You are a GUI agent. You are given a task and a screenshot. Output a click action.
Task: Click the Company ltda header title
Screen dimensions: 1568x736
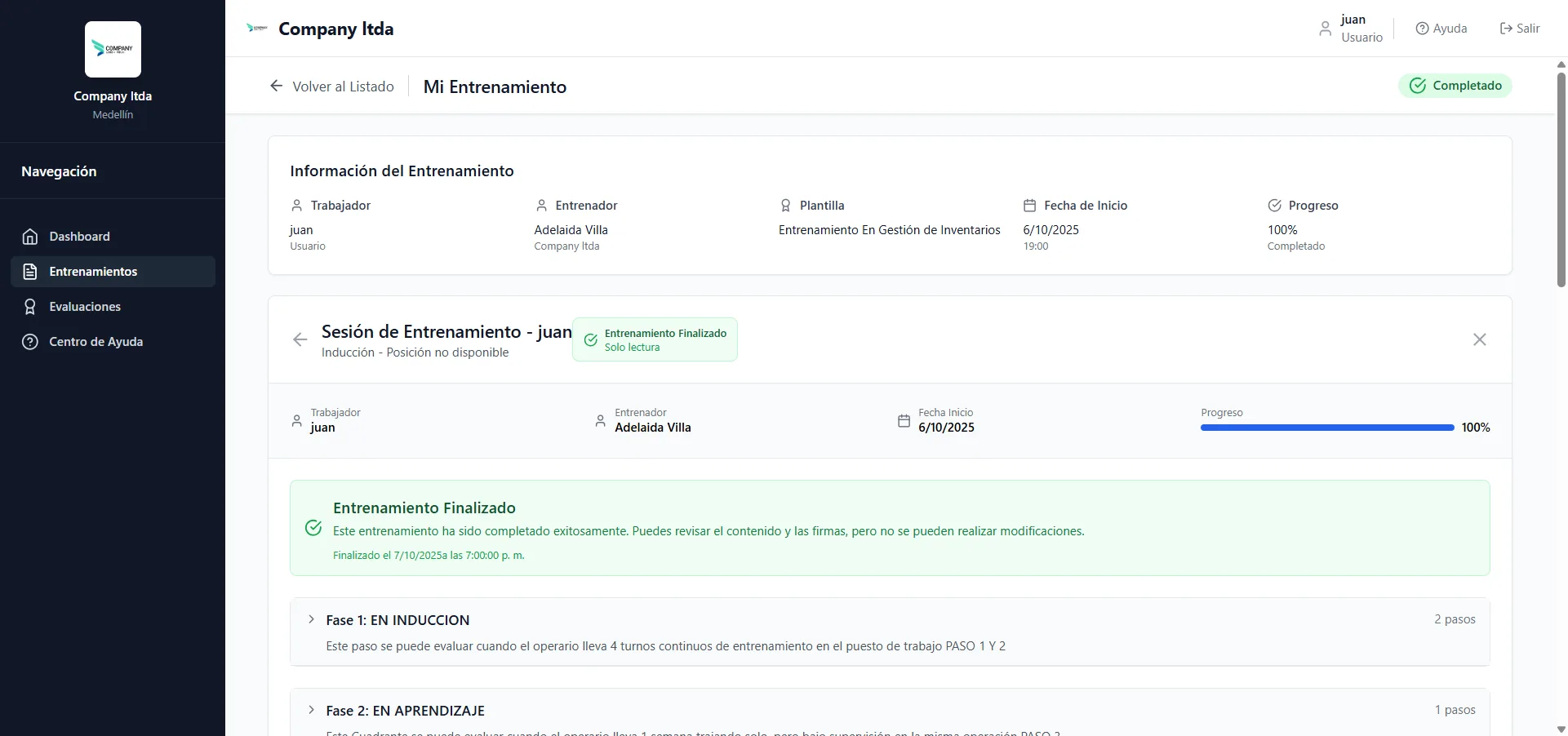[x=336, y=29]
